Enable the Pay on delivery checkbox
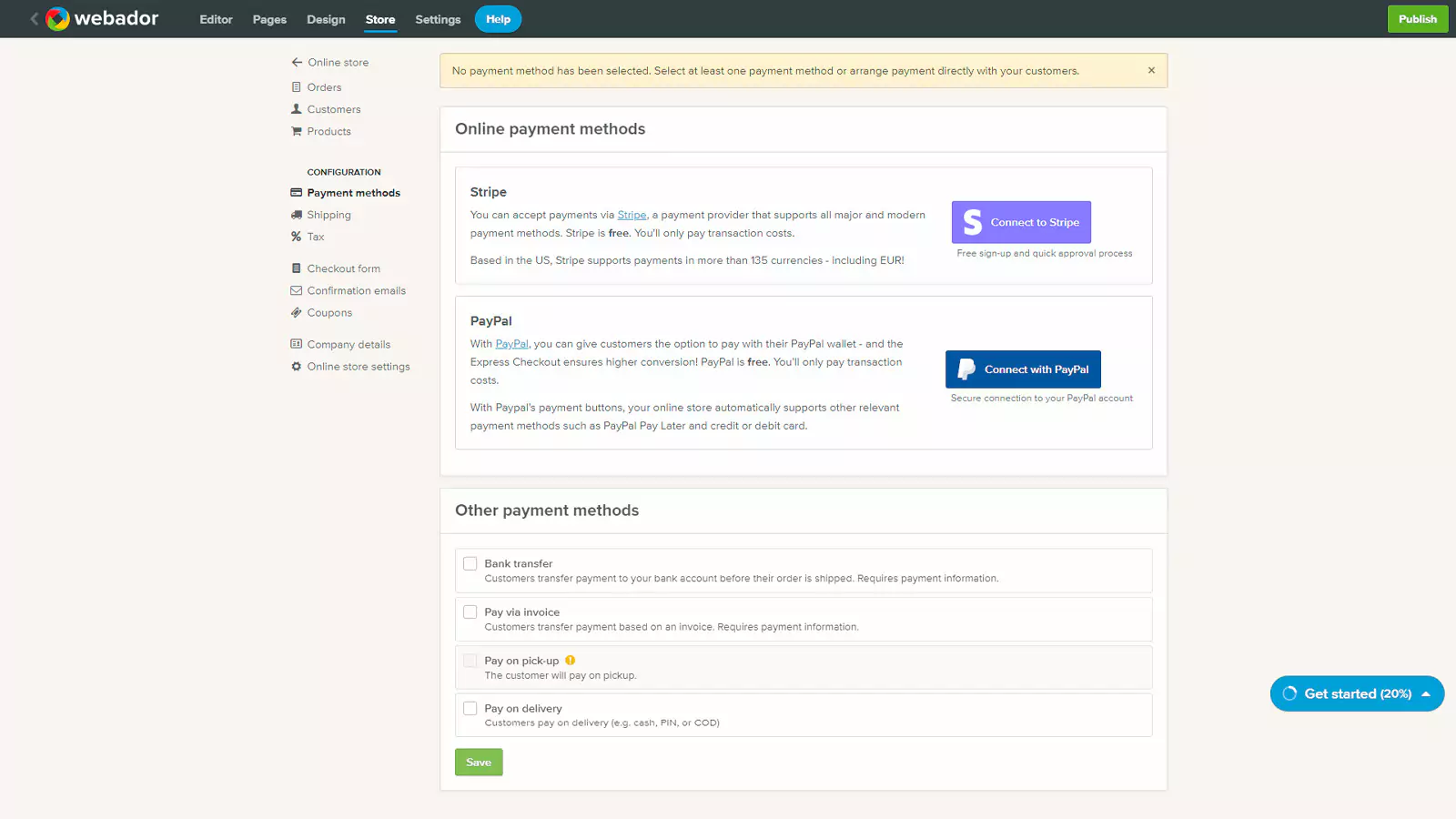This screenshot has width=1456, height=819. point(470,708)
